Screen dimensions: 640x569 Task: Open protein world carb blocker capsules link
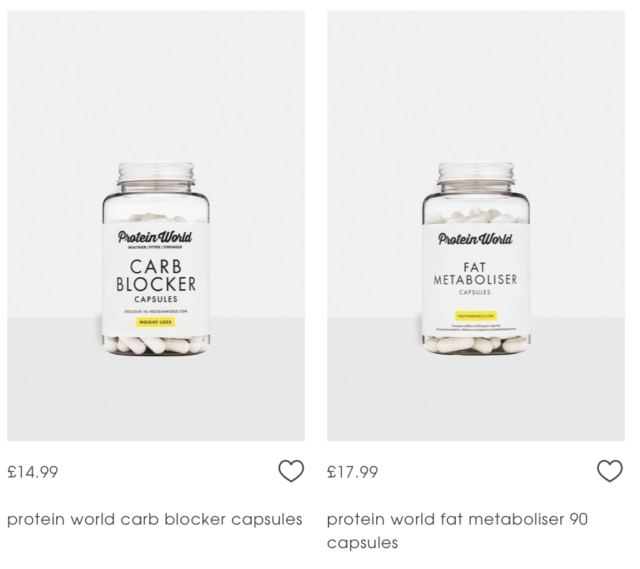[155, 520]
